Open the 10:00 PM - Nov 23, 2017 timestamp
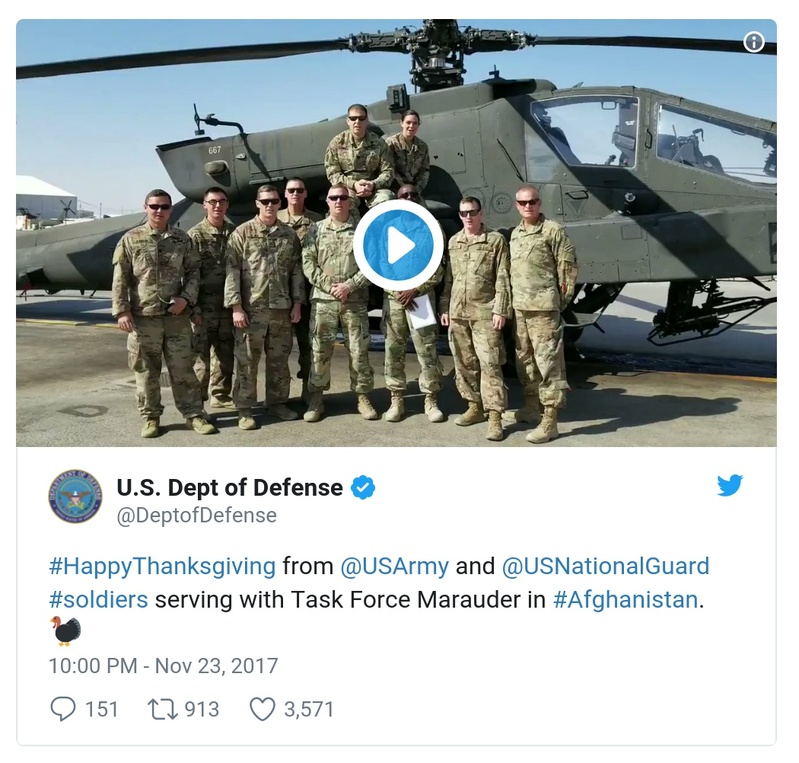This screenshot has height=763, width=799. pos(164,666)
